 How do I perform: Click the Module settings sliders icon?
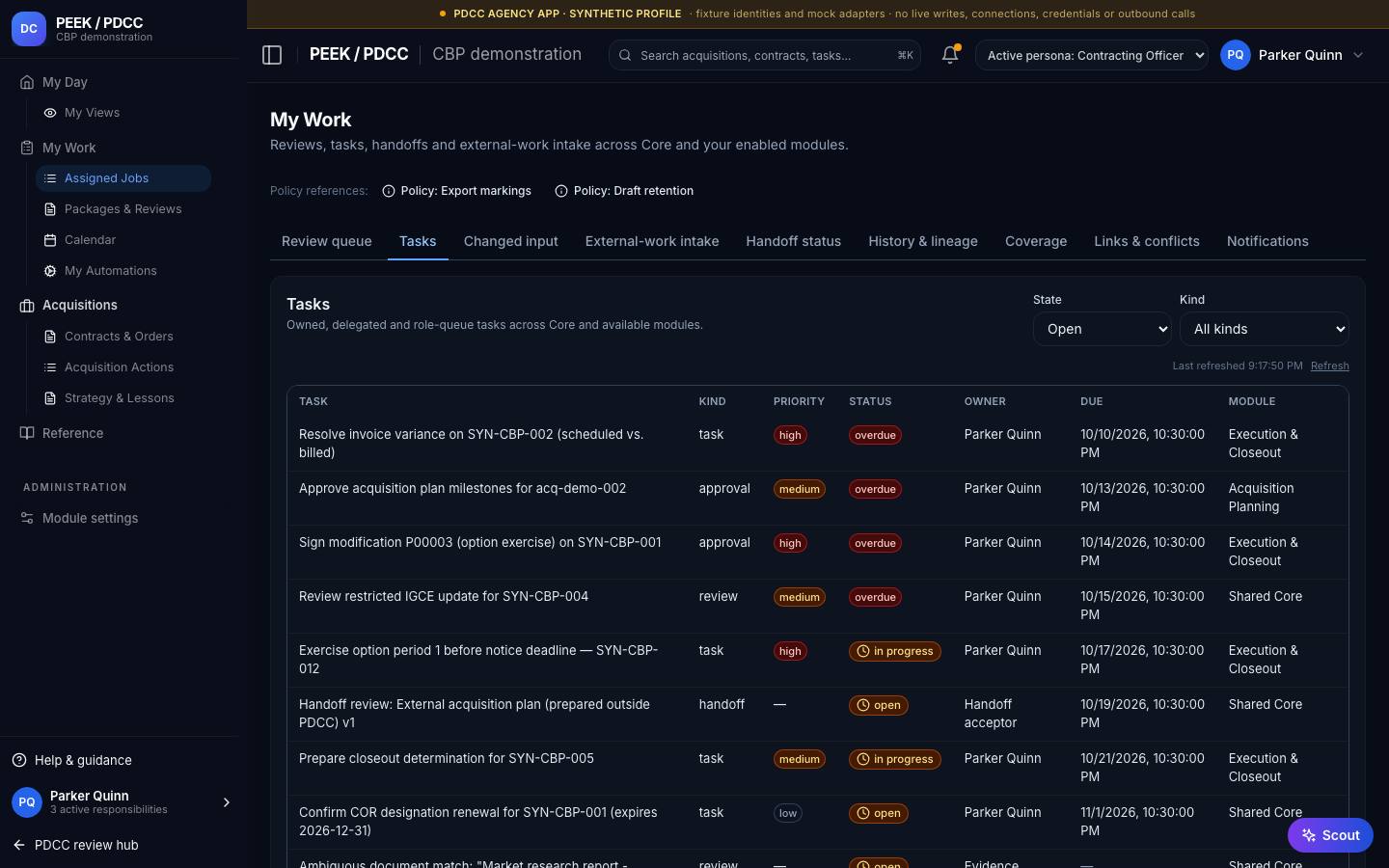pyautogui.click(x=27, y=518)
